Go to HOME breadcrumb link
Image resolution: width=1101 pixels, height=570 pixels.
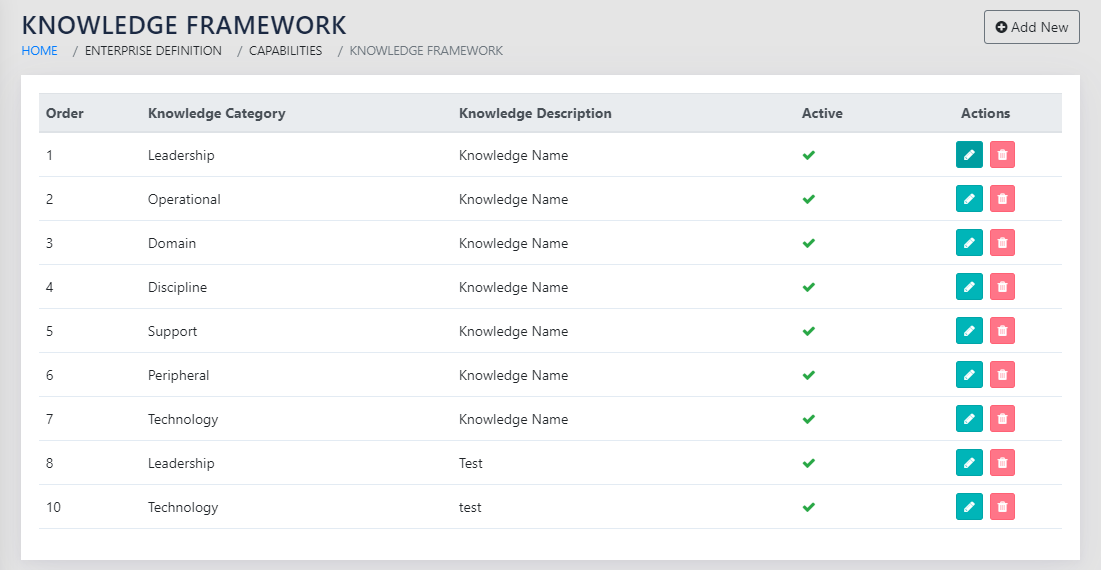click(x=40, y=51)
